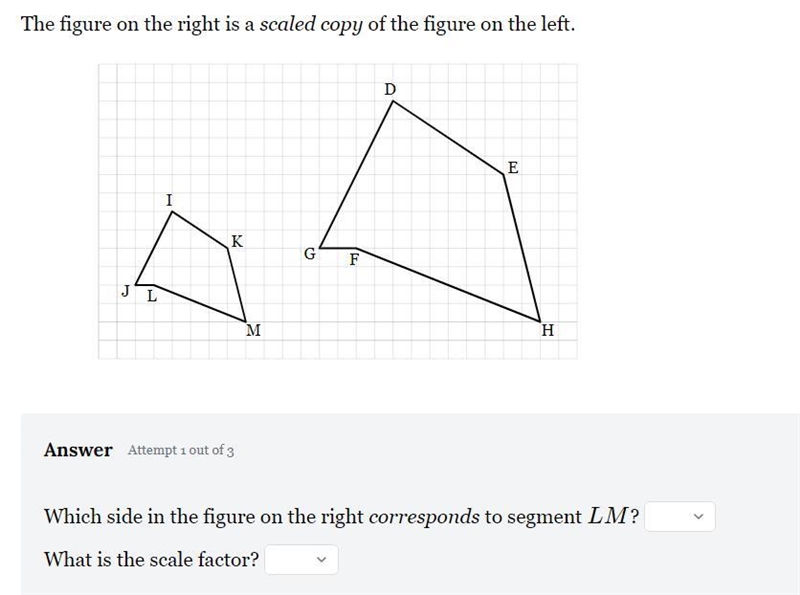Click the Answer heading
Image resolution: width=800 pixels, height=595 pixels.
coord(78,450)
